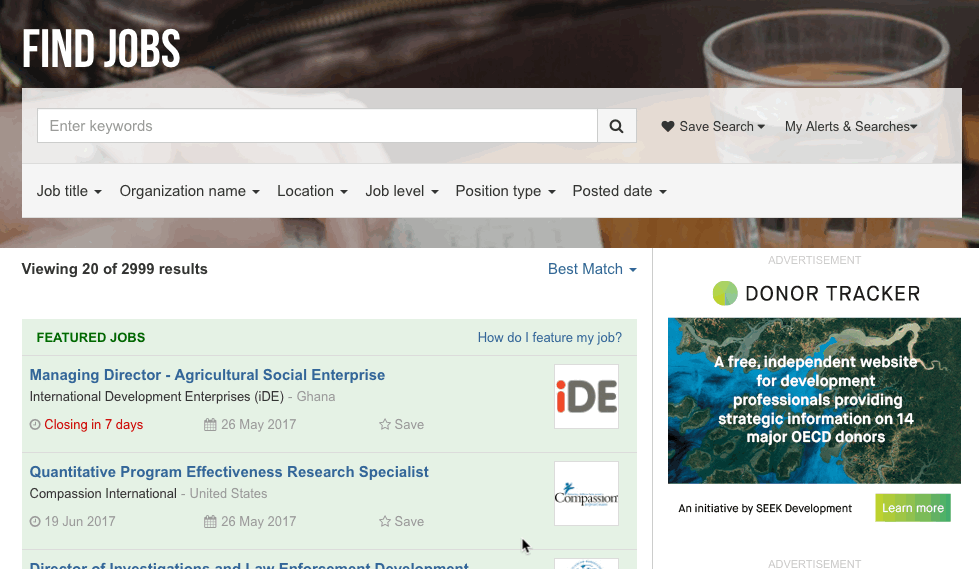
Task: Click Viewing 20 of 2999 results text
Action: (115, 269)
